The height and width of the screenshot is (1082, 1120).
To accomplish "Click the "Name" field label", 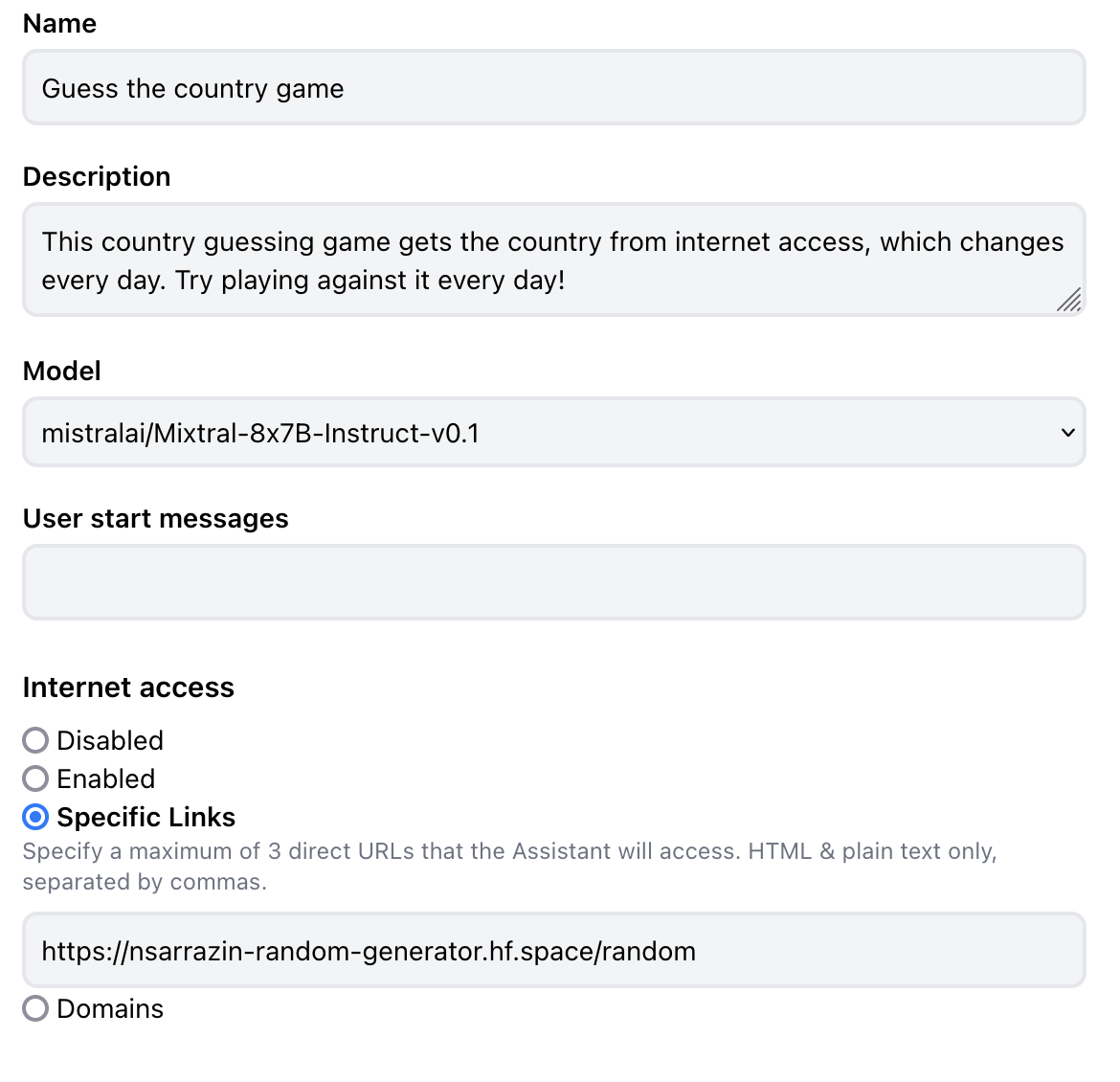I will (59, 24).
